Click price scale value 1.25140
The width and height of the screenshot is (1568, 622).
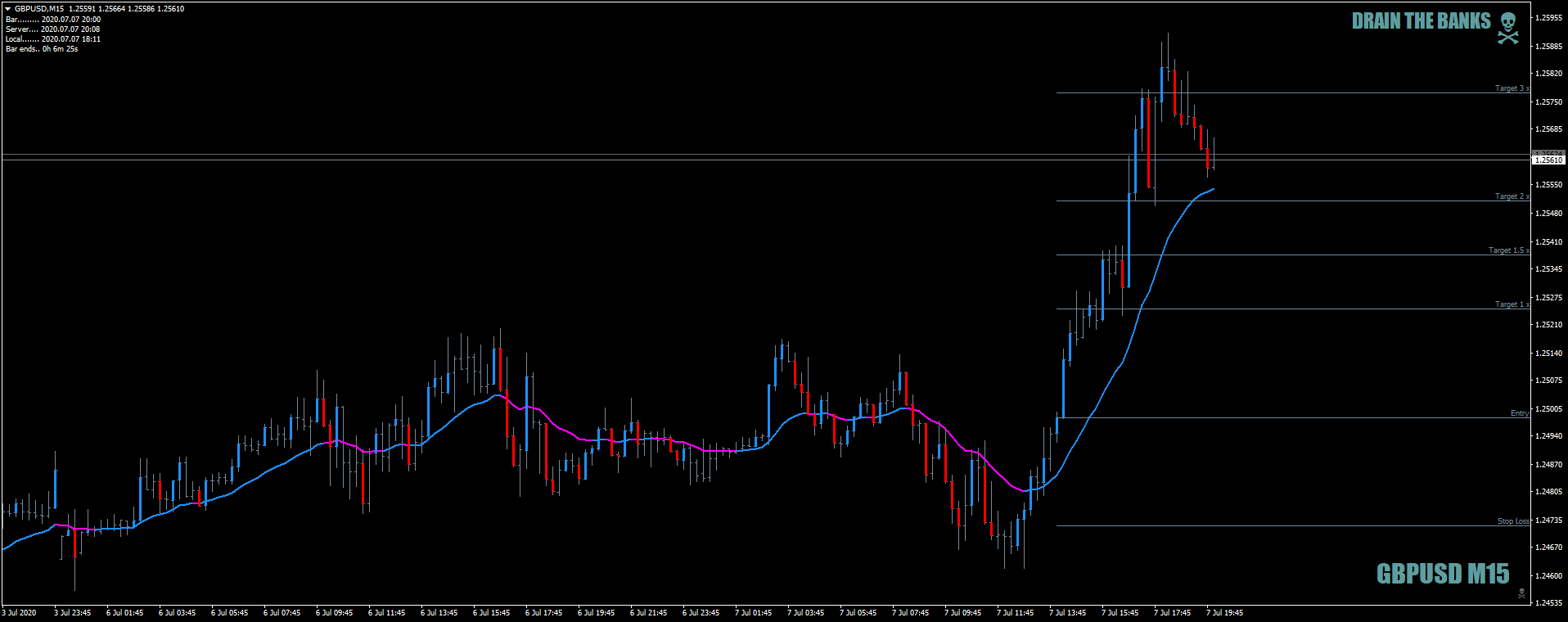(1548, 354)
